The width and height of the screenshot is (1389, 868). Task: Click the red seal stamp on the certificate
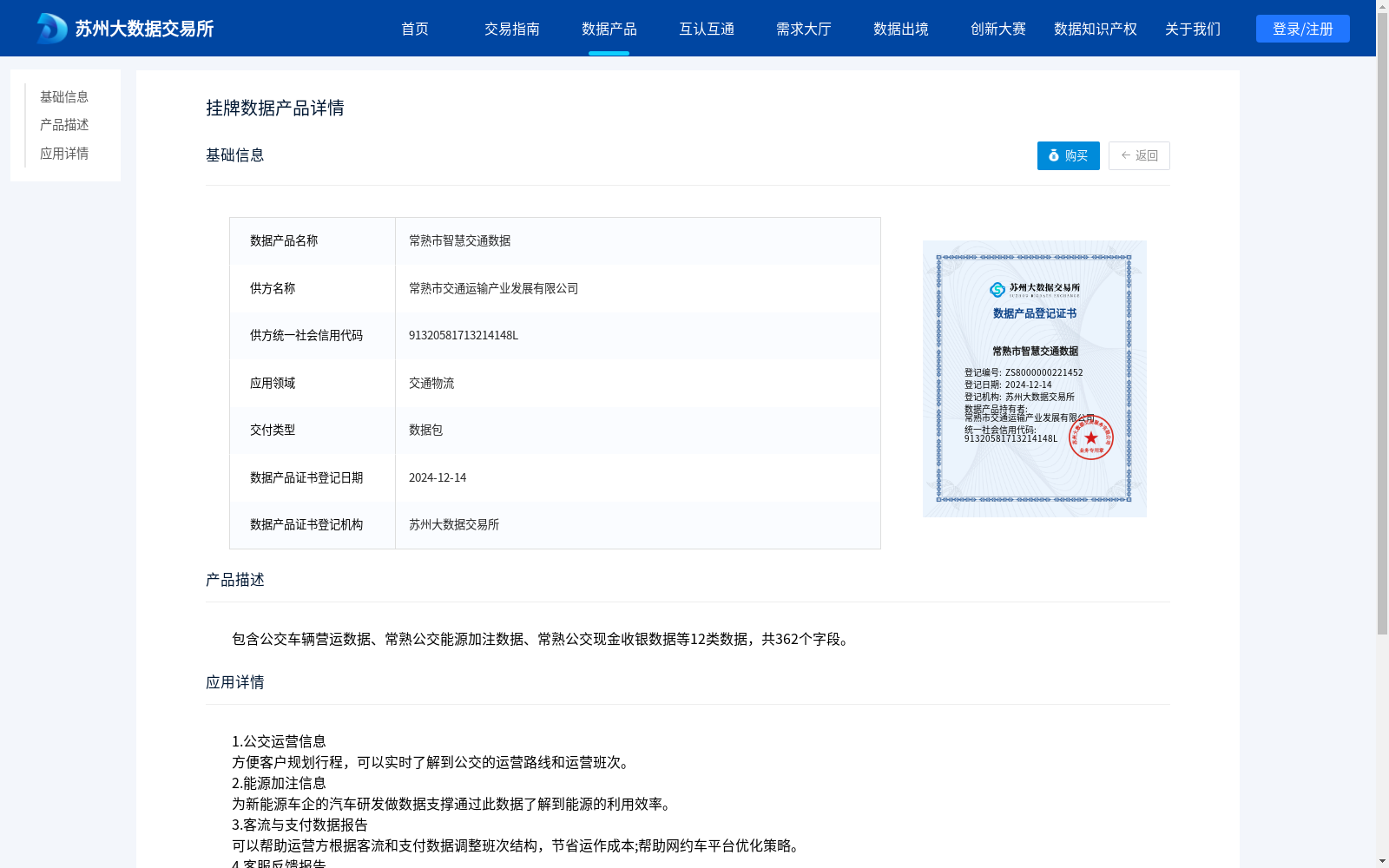tap(1090, 437)
